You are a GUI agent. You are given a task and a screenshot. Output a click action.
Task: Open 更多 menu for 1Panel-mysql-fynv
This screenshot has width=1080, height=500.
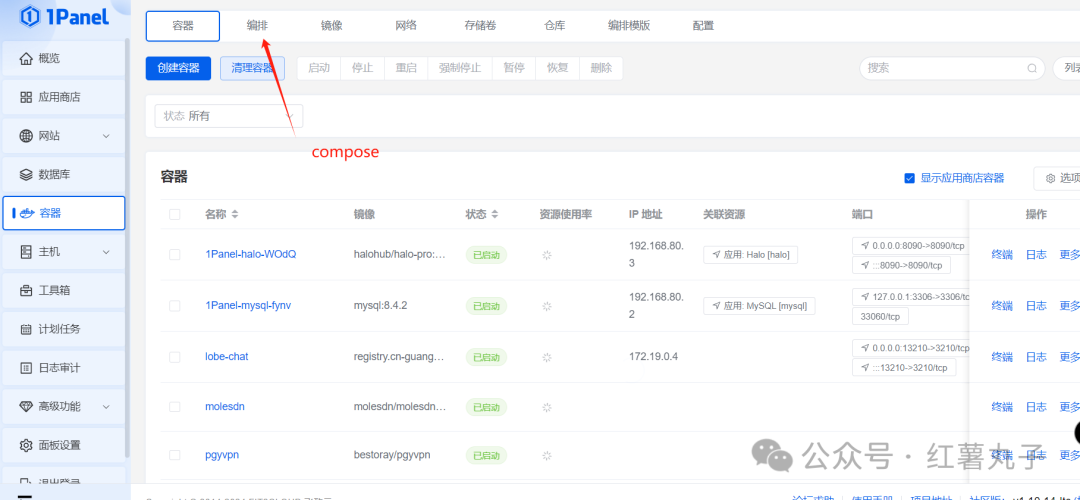(x=1069, y=306)
